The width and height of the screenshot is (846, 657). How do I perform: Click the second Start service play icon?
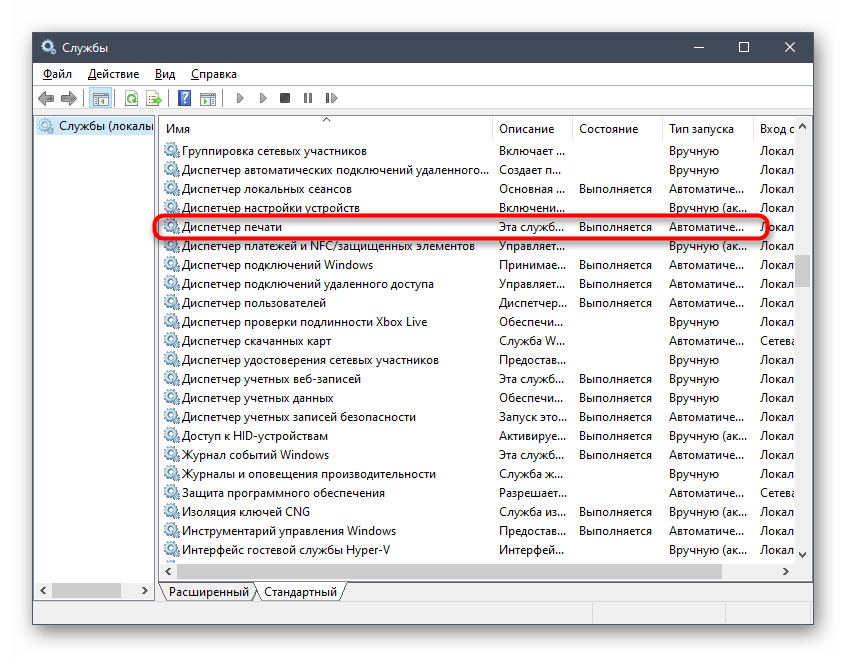(263, 98)
